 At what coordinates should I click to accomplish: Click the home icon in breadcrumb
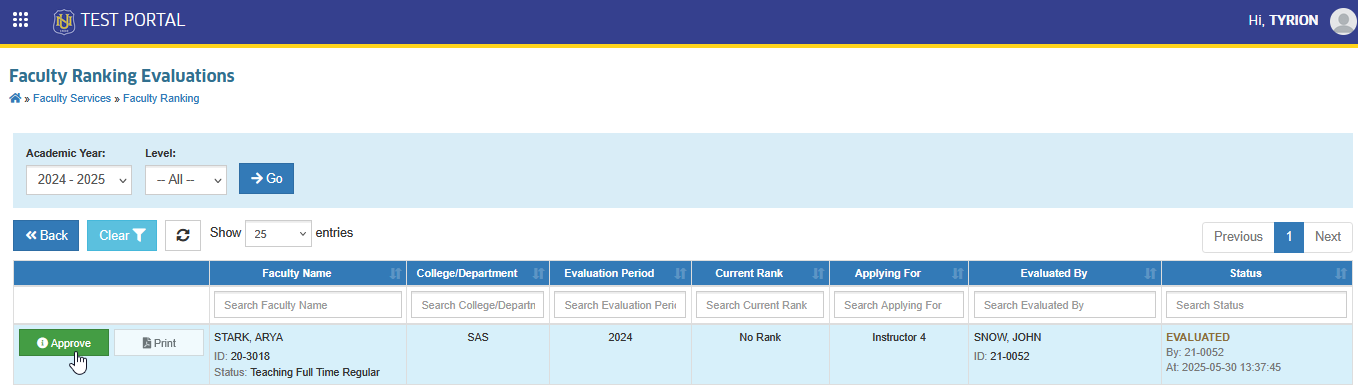coord(15,98)
